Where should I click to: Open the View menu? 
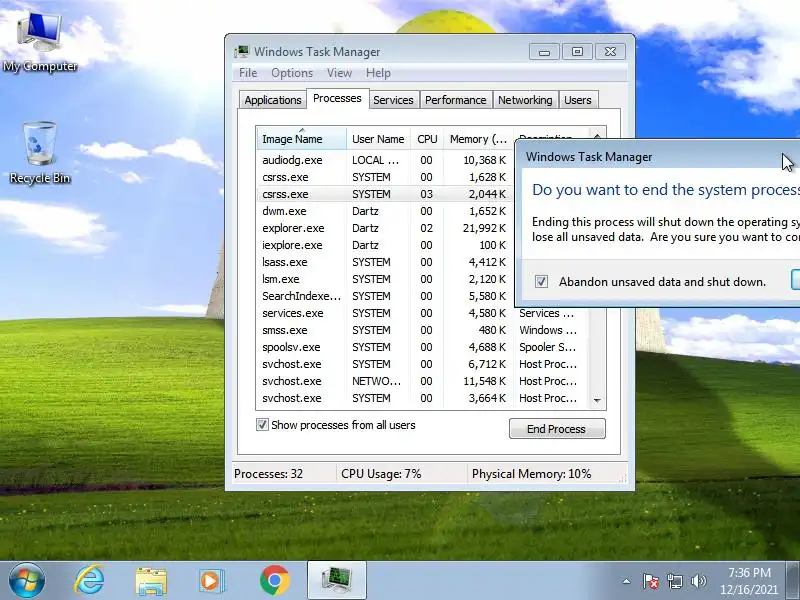coord(339,73)
